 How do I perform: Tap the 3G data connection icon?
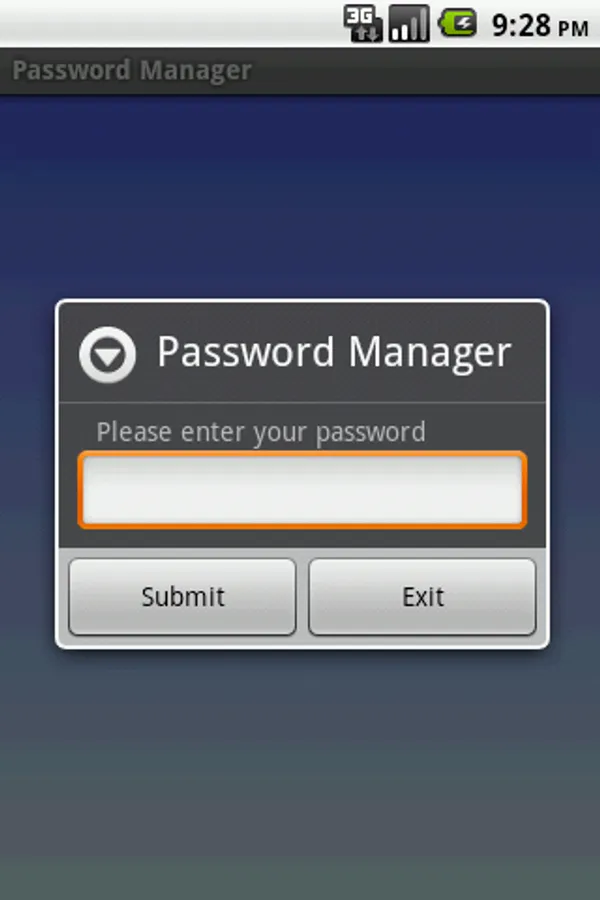pos(363,23)
